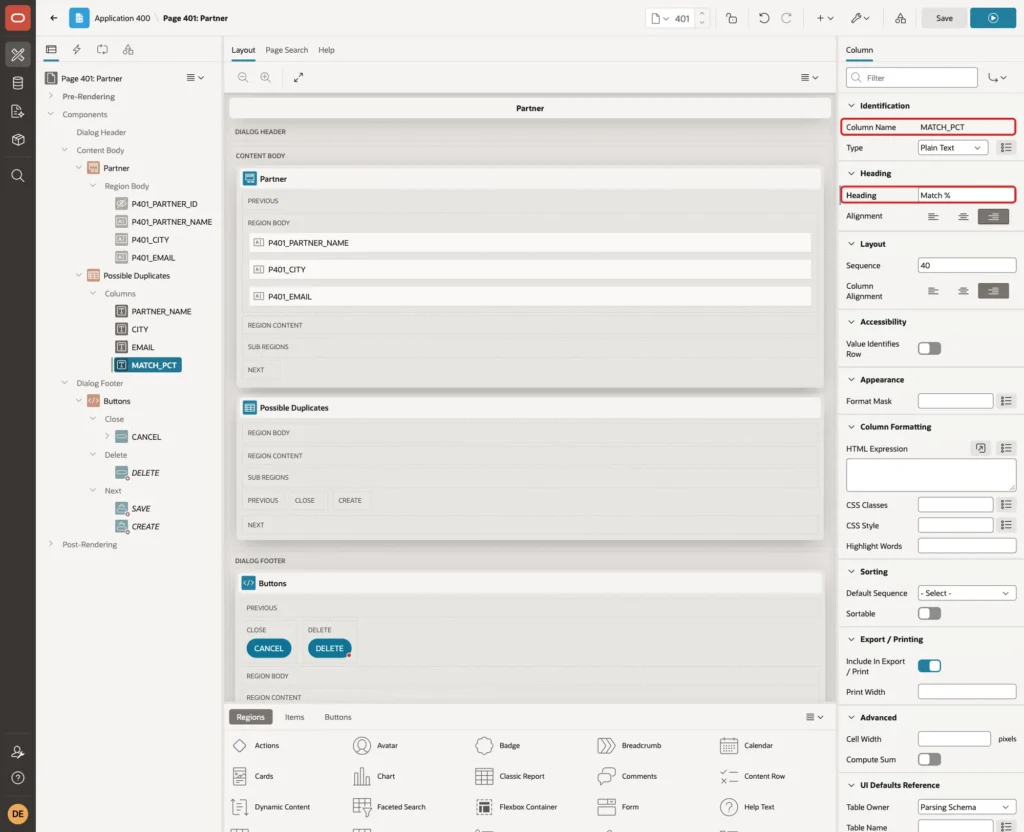Viewport: 1024px width, 832px height.
Task: Zoom out the layout view
Action: coord(243,77)
